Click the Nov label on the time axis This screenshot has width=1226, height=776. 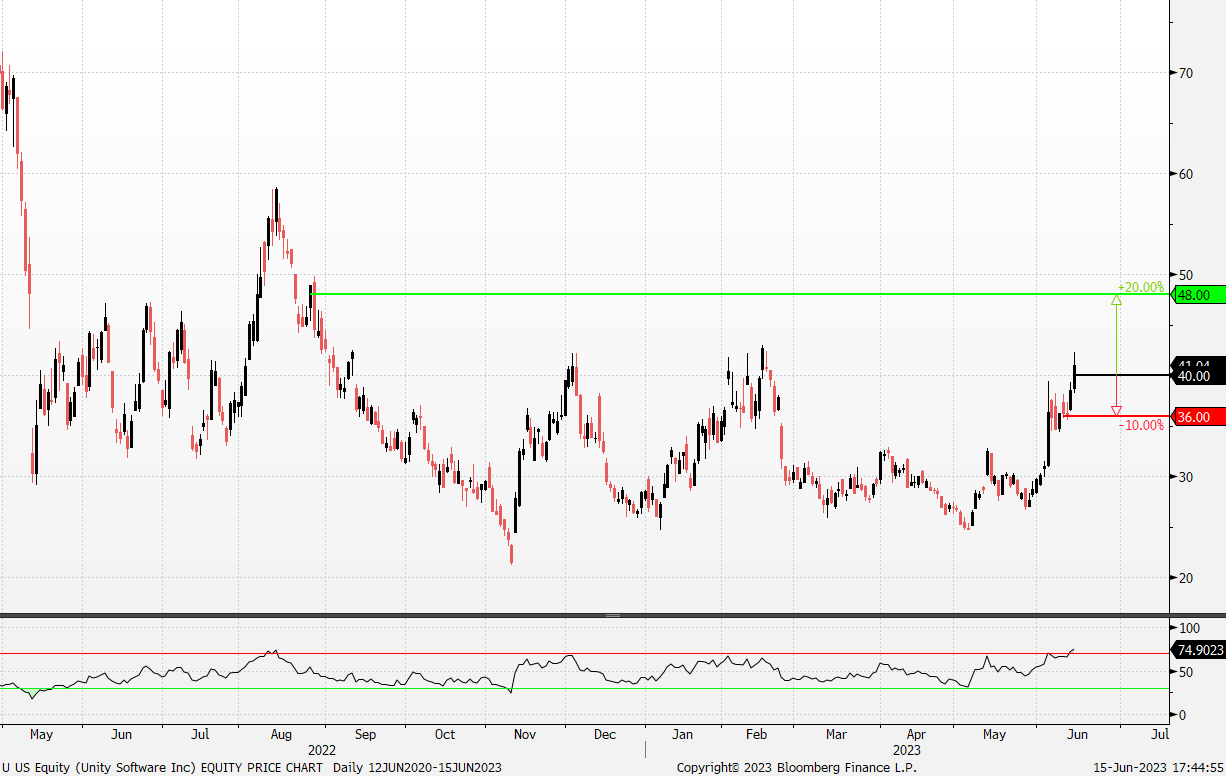pos(524,735)
